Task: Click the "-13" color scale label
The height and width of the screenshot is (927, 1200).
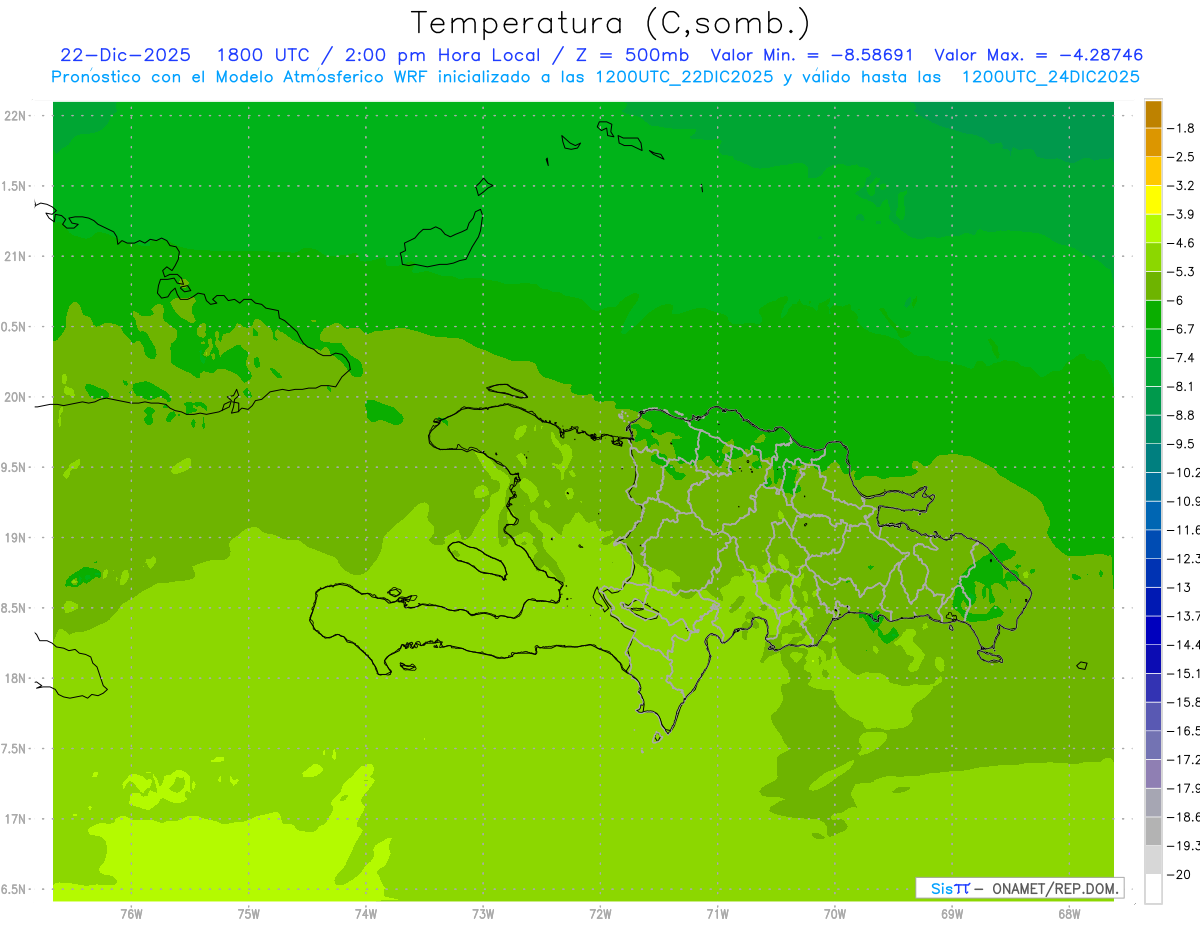Action: click(1178, 587)
